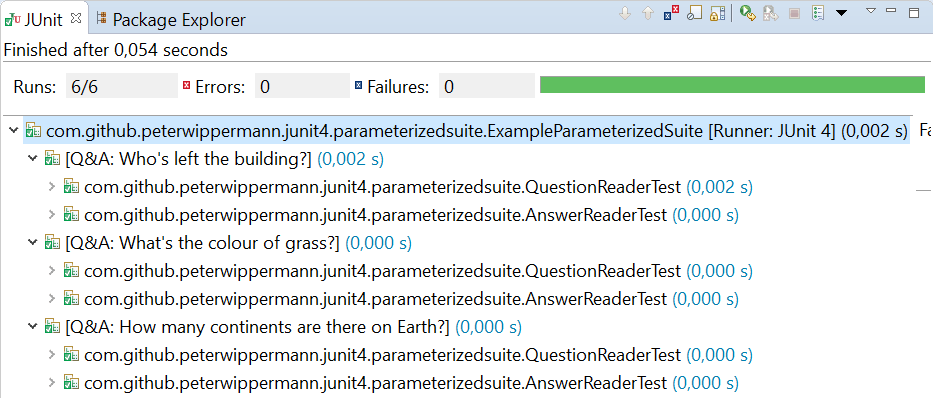Expand QuestionReaderTest under colour of grass
Screen dimensions: 933x398
52,271
